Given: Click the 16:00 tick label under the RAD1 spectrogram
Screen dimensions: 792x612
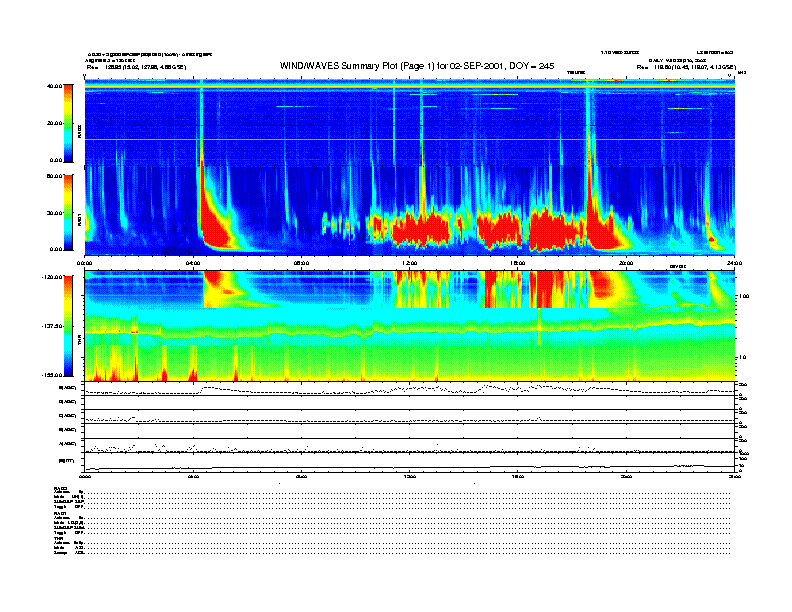Looking at the screenshot, I should (518, 263).
